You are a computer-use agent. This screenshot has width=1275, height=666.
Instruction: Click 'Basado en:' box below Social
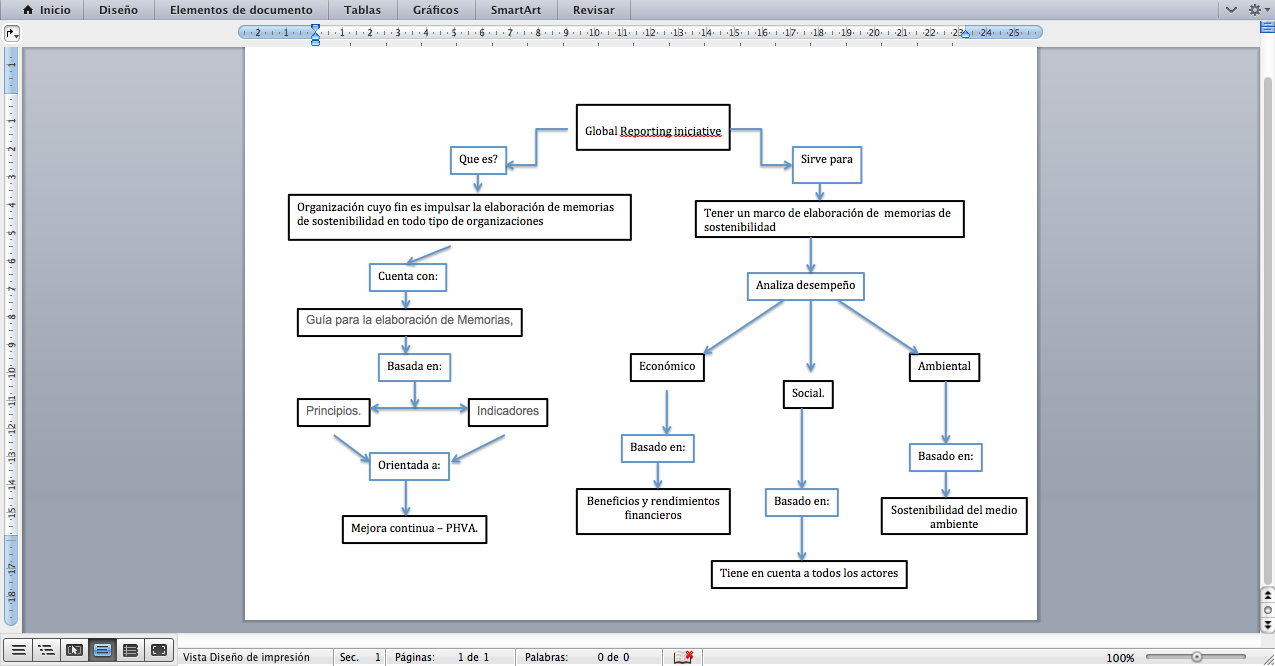(801, 502)
